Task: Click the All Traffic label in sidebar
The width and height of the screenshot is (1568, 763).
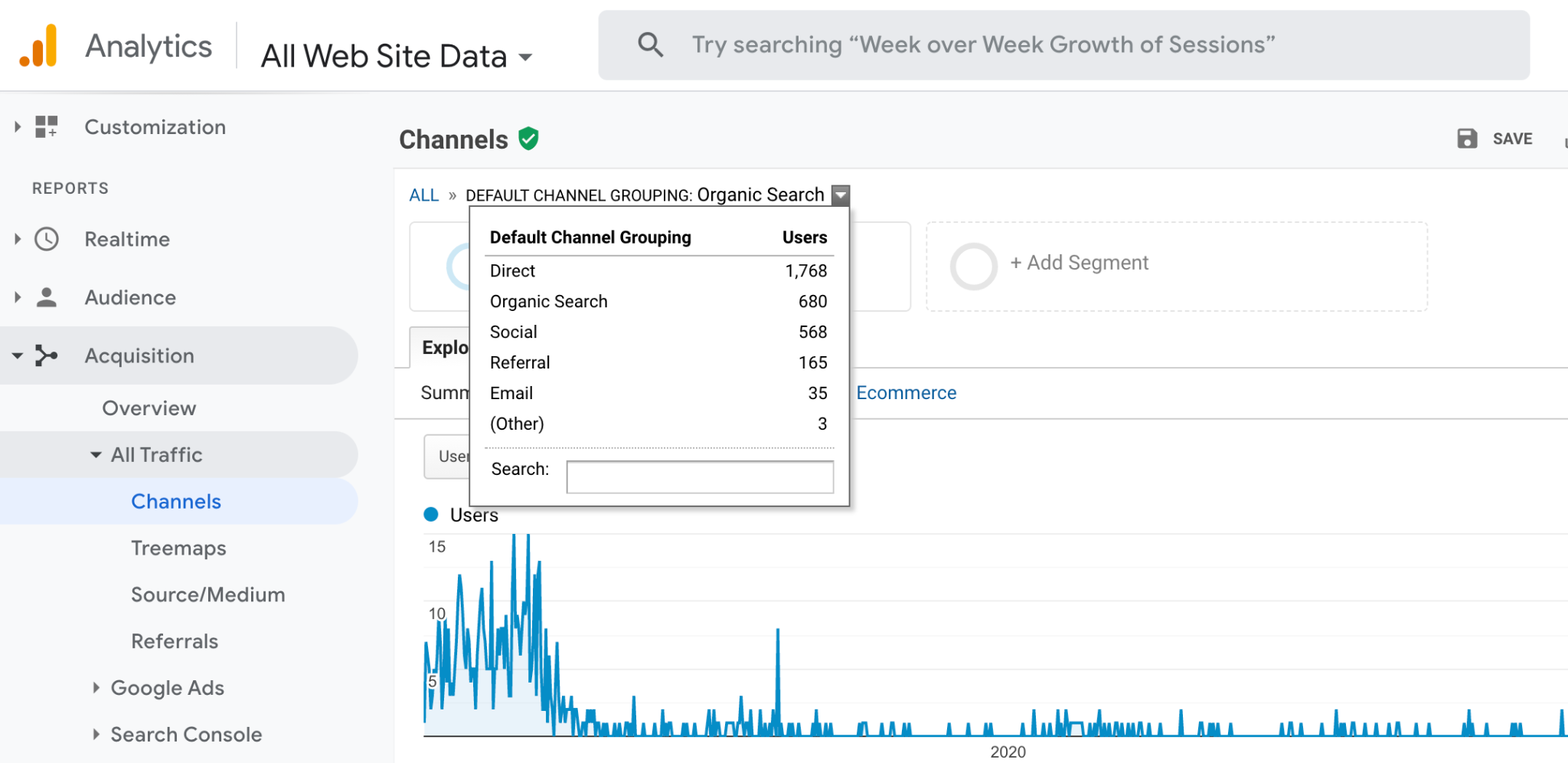Action: 157,455
